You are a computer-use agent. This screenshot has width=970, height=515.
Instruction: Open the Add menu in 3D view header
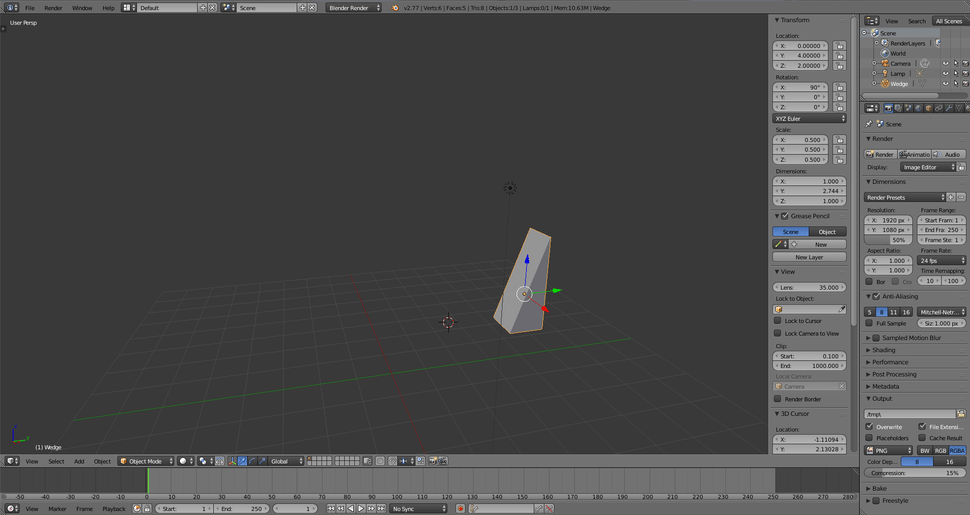tap(79, 461)
